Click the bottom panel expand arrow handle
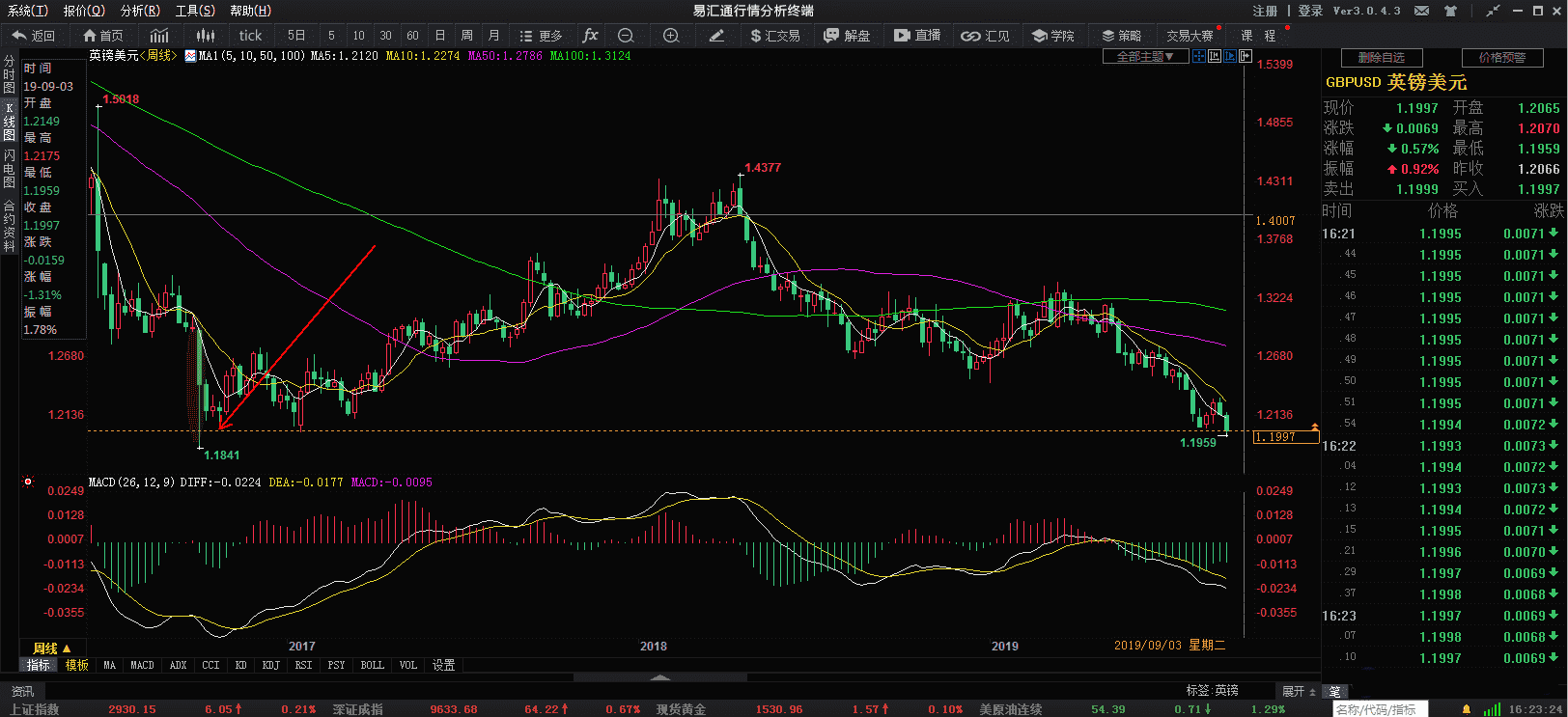This screenshot has width=1568, height=717. pyautogui.click(x=659, y=677)
